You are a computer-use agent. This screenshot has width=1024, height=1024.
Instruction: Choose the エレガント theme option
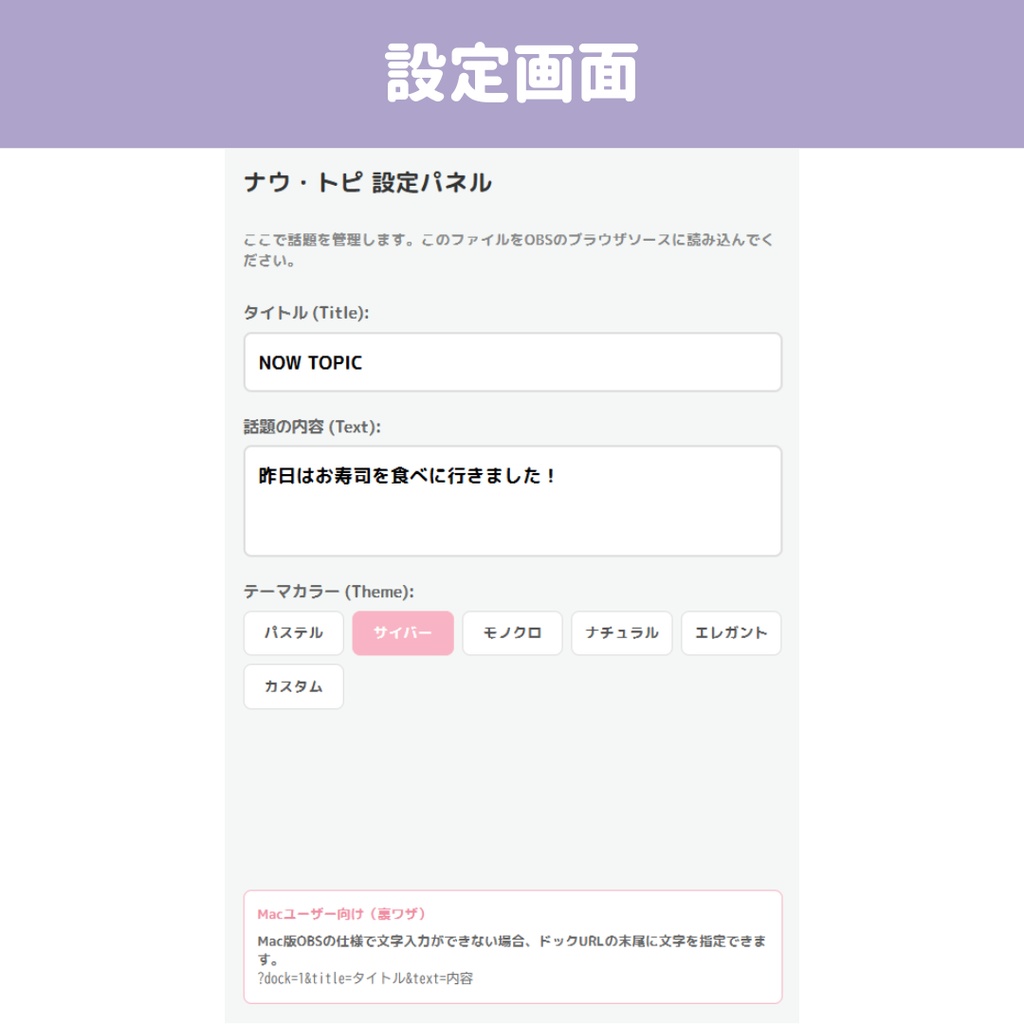(730, 633)
